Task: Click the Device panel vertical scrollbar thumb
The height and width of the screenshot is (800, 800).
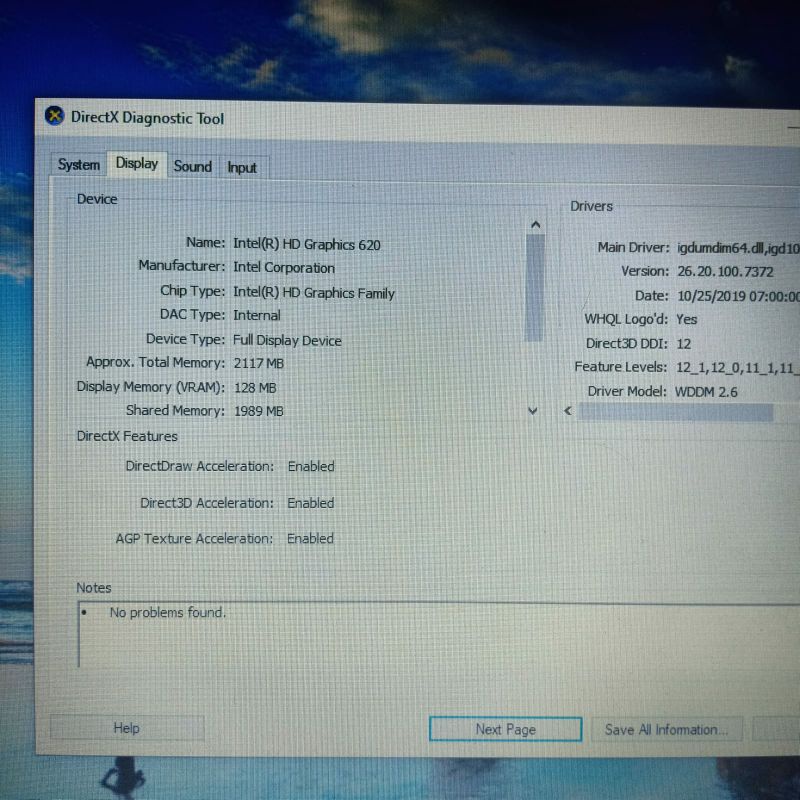Action: click(x=535, y=289)
